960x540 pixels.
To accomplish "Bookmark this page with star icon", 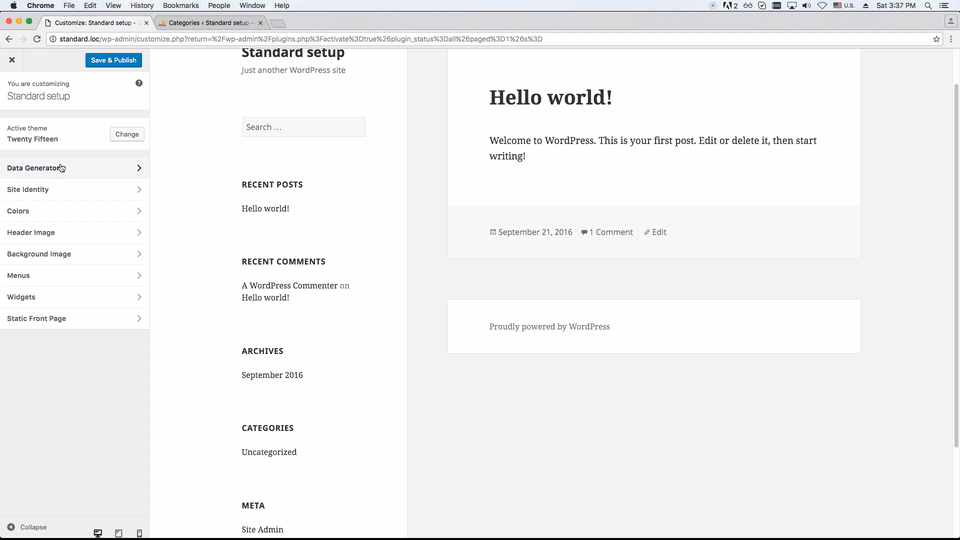I will (936, 39).
